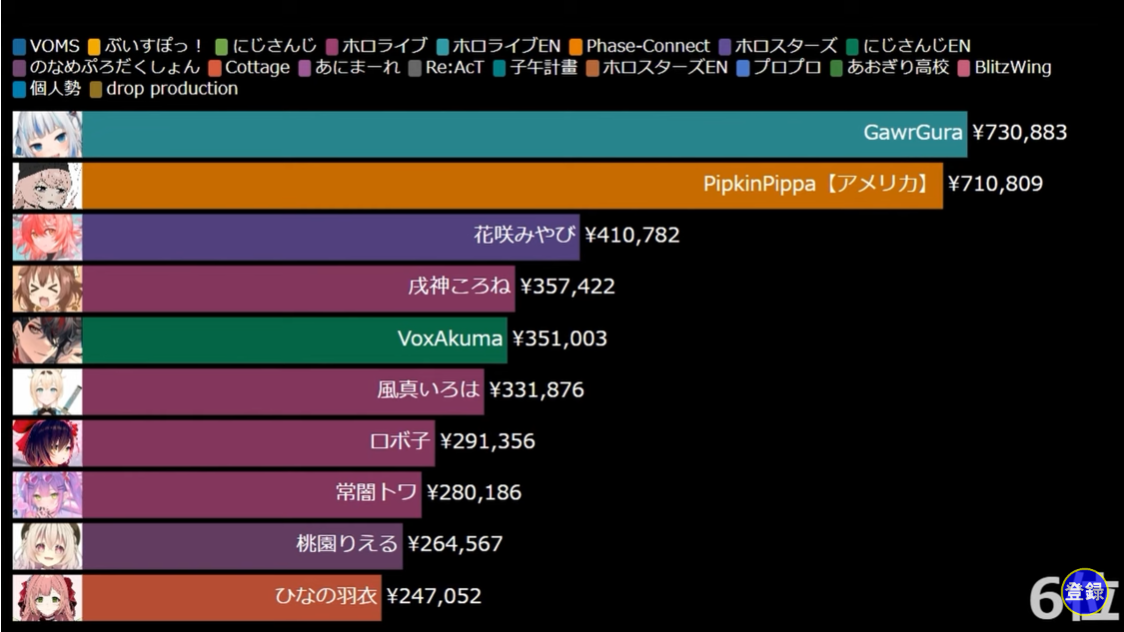
Task: Click the BlitzWing legend text
Action: 1013,68
